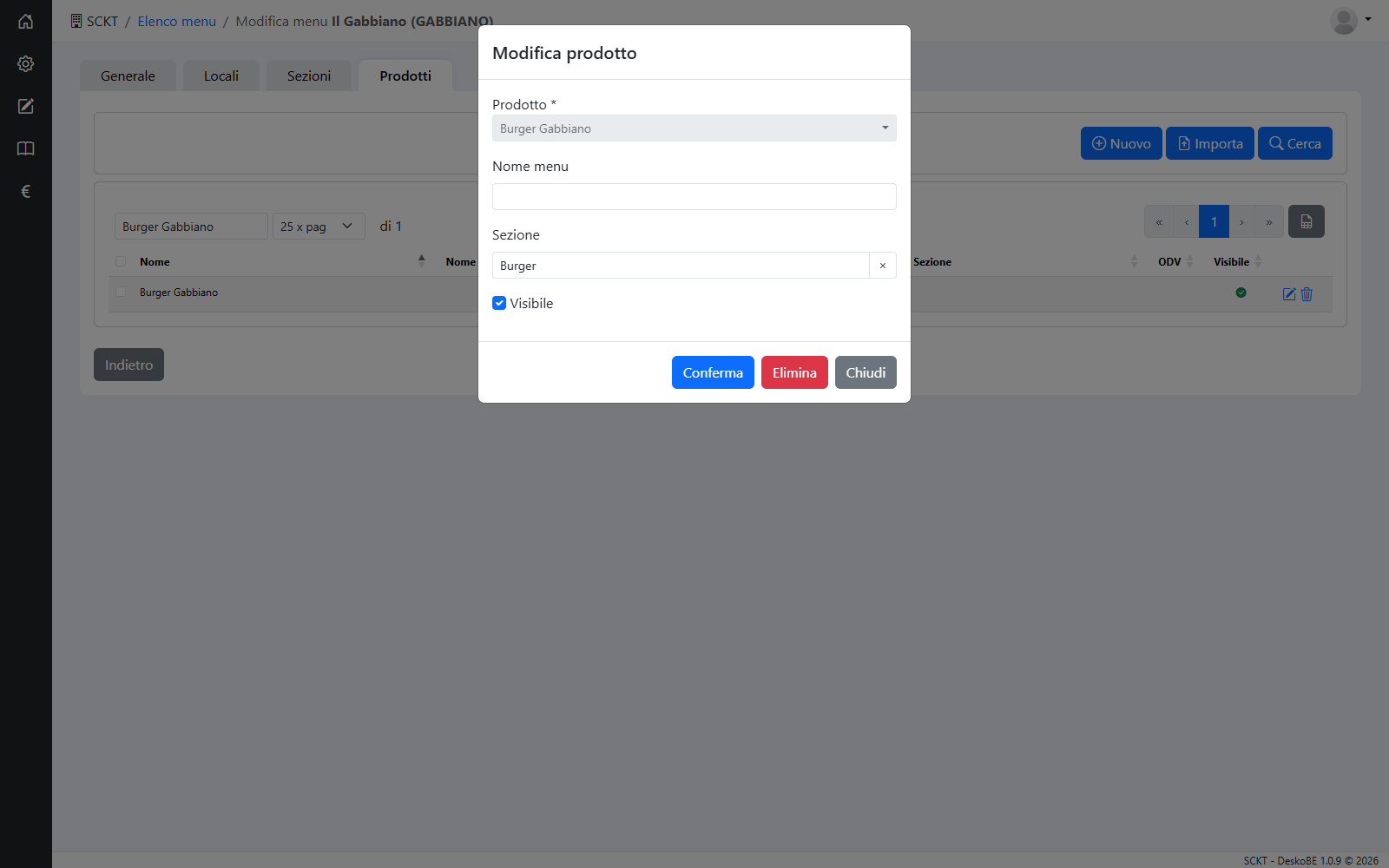This screenshot has height=868, width=1389.
Task: Click the Burger Gabbiano filter field
Action: pyautogui.click(x=191, y=227)
